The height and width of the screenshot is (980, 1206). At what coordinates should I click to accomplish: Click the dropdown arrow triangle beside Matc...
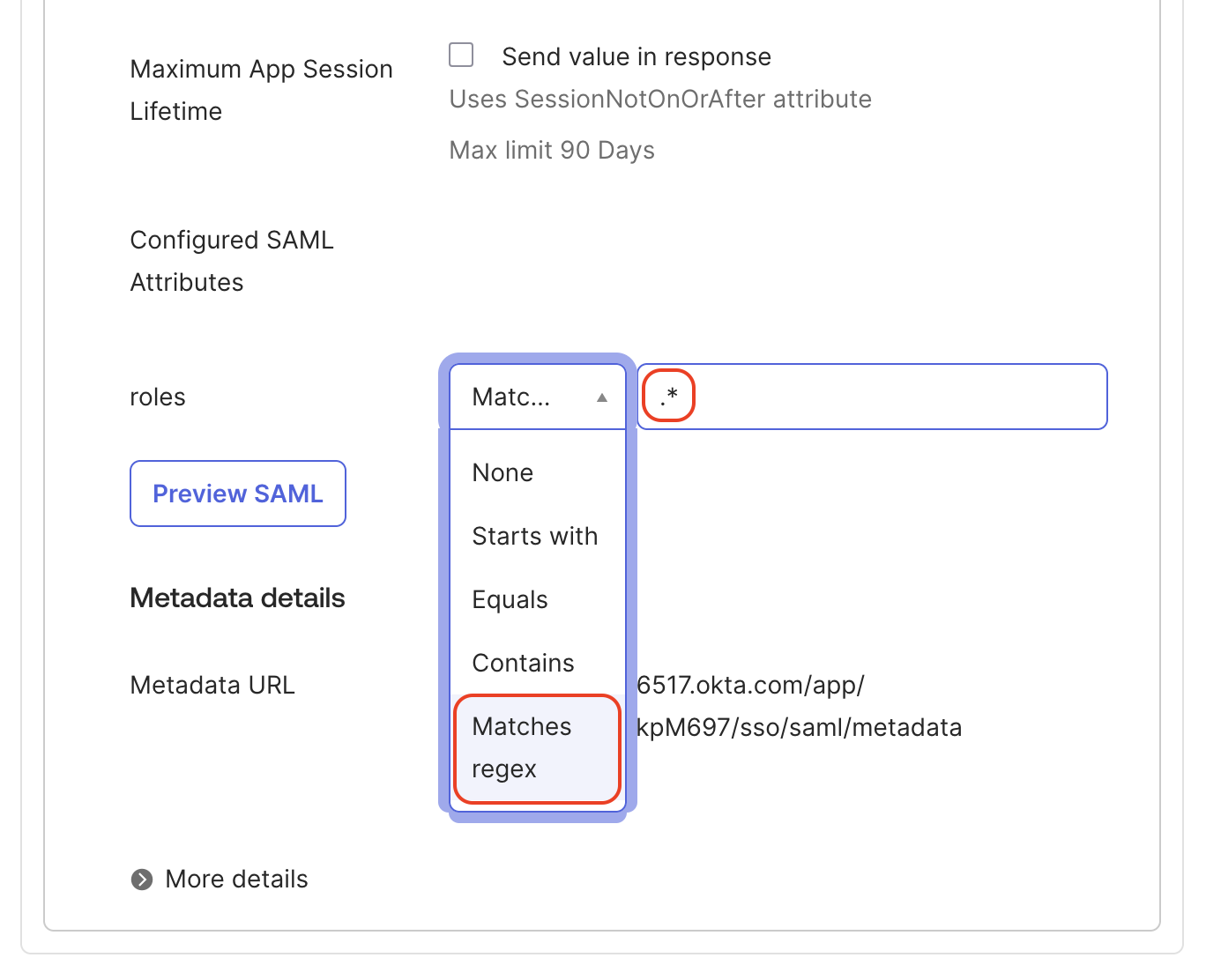tap(602, 397)
